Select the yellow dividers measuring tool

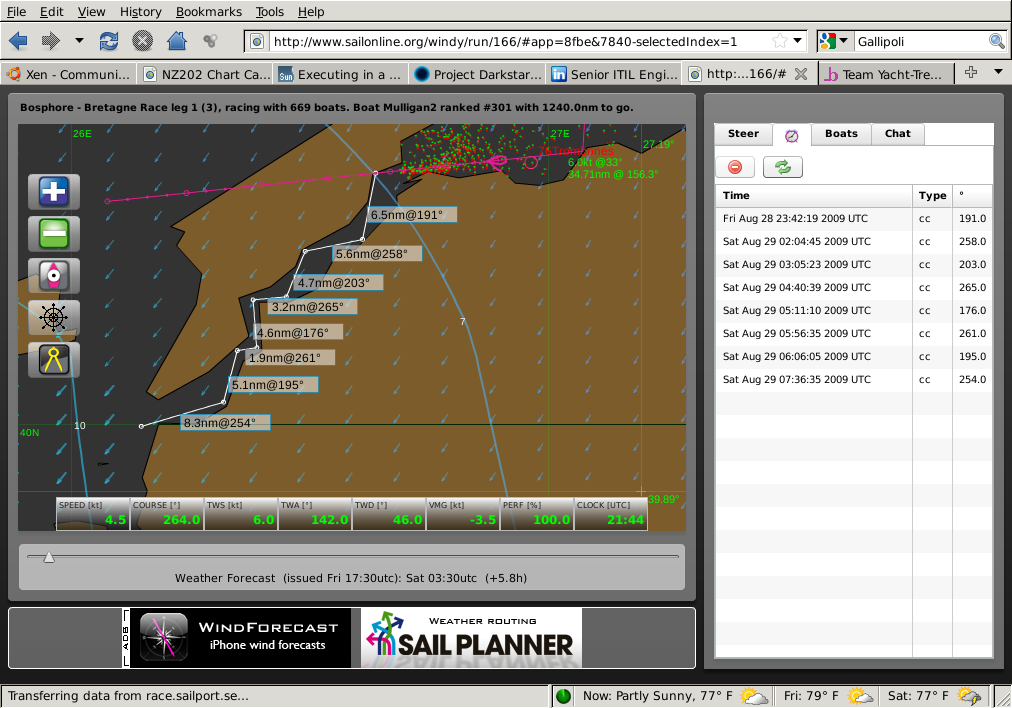tap(54, 359)
